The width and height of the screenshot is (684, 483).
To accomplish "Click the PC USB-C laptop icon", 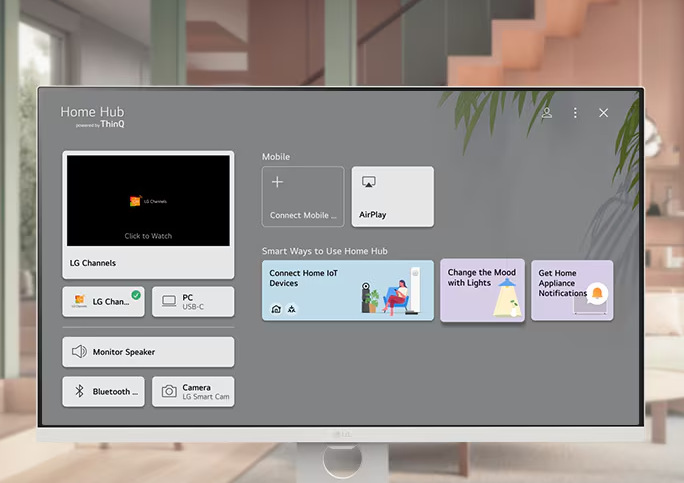I will pos(169,301).
